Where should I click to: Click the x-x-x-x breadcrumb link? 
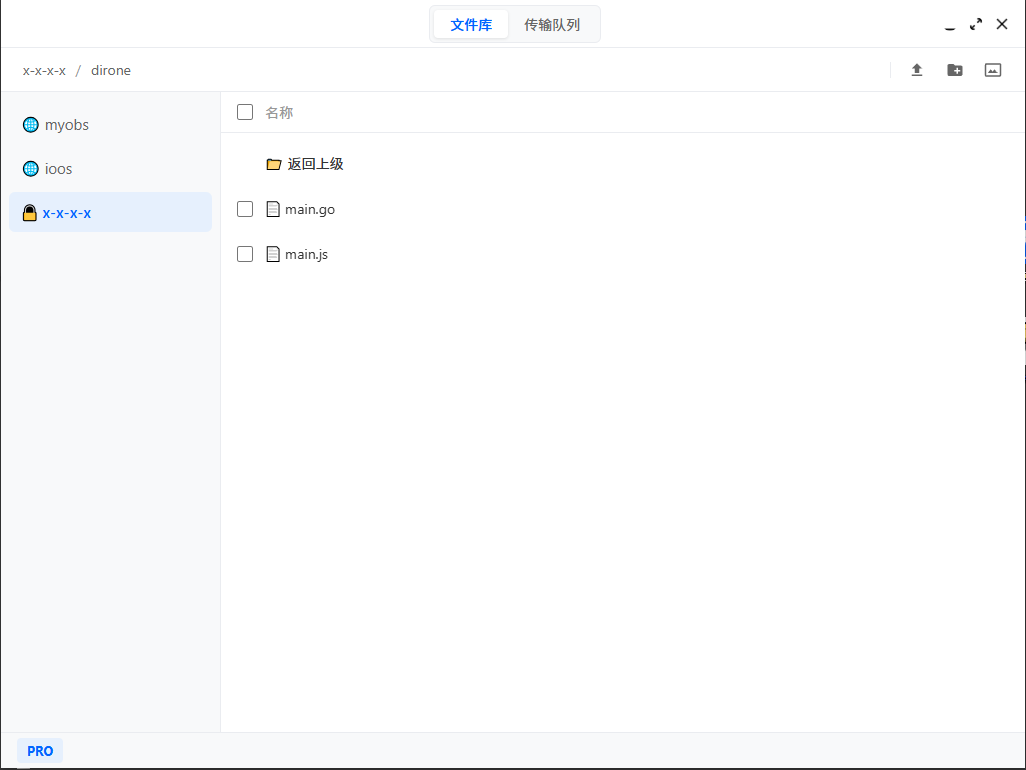[44, 70]
